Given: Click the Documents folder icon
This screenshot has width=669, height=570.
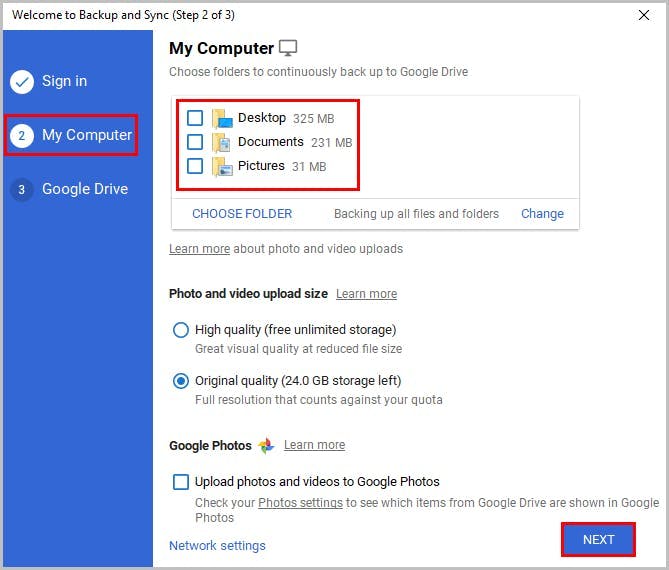Looking at the screenshot, I should click(222, 142).
